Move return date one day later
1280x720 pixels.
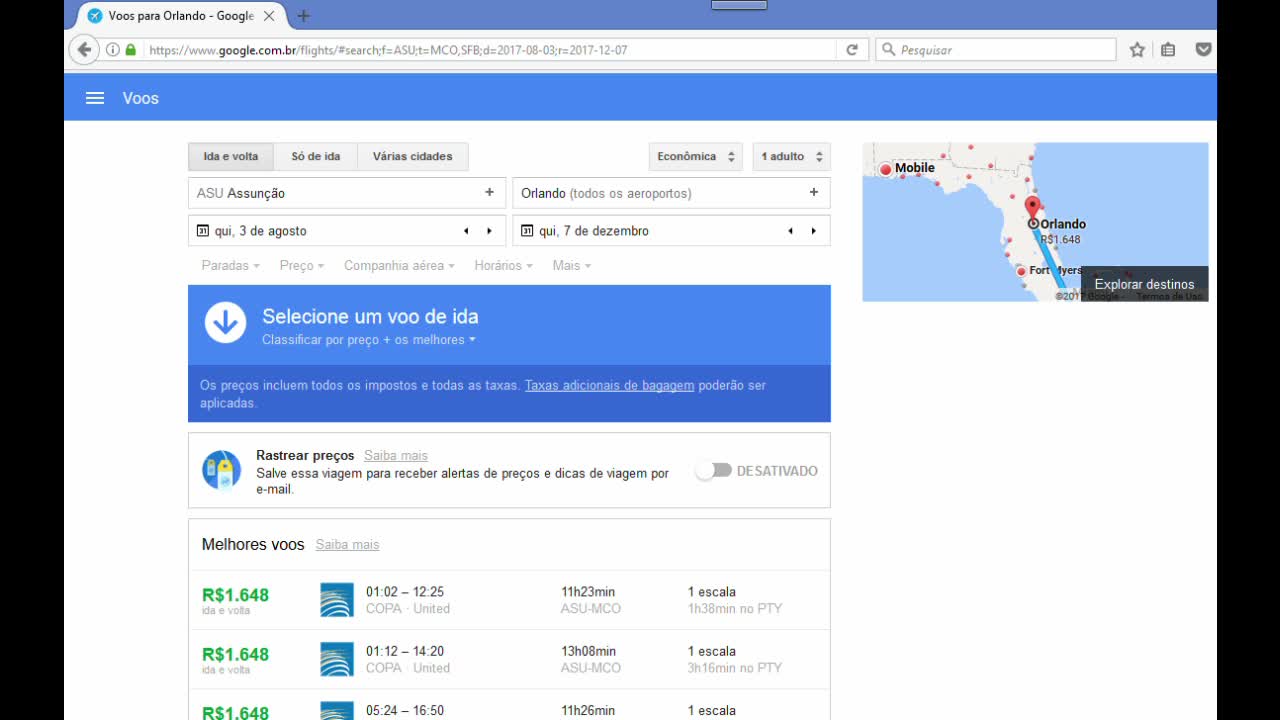coord(813,231)
